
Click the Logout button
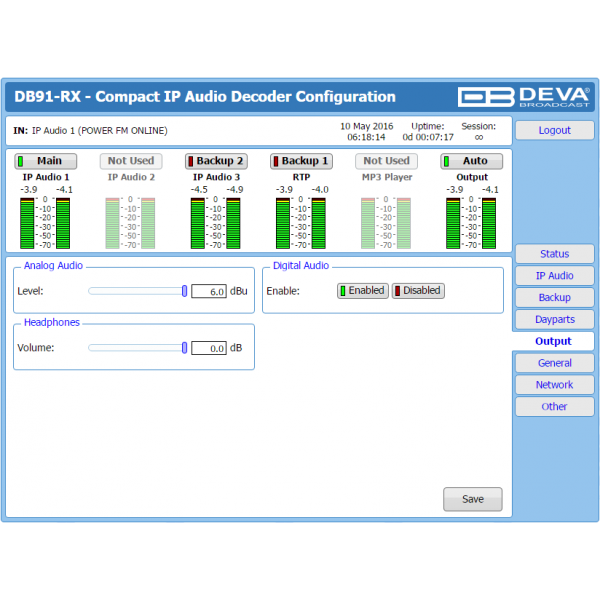[554, 130]
